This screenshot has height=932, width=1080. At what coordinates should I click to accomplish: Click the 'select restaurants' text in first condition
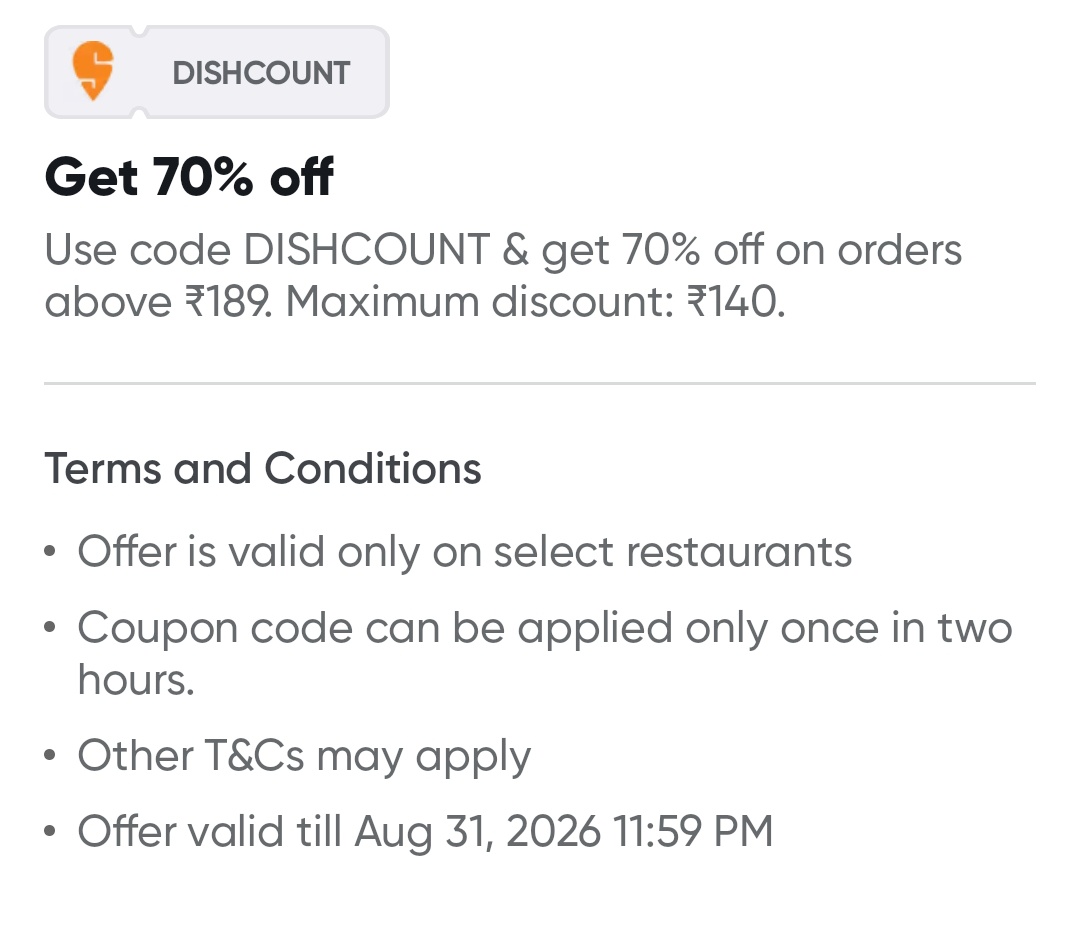tap(673, 551)
